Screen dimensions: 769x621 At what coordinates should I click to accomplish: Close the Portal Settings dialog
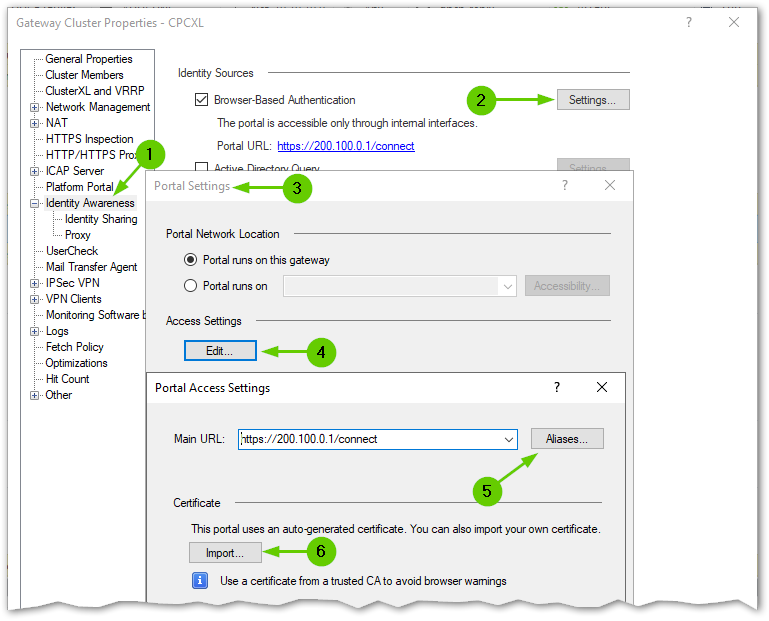tap(610, 185)
